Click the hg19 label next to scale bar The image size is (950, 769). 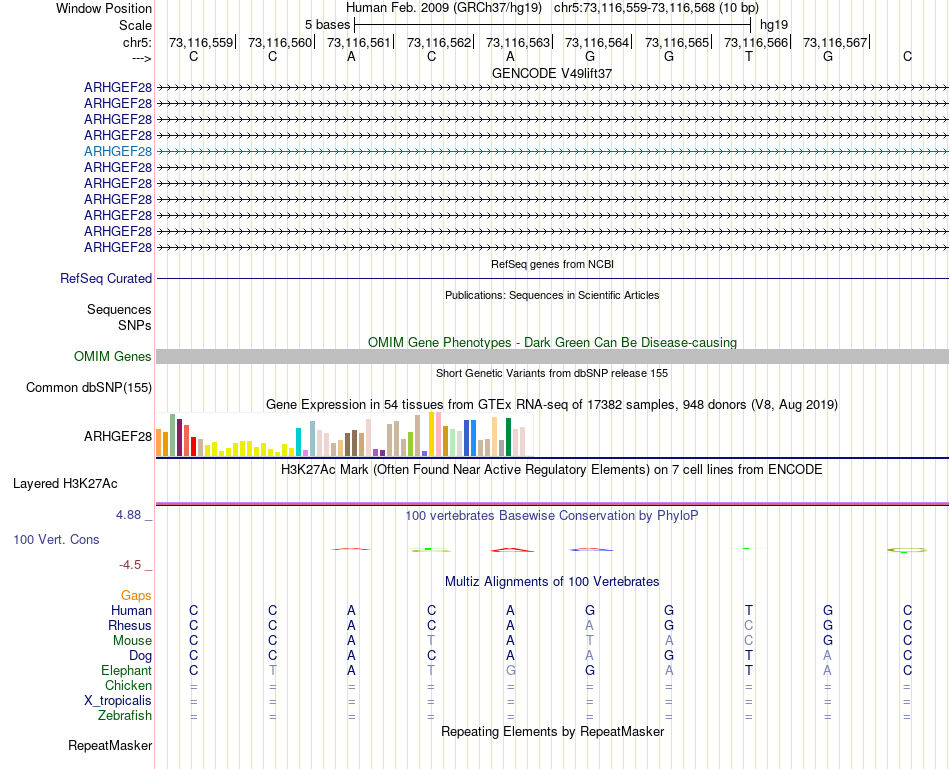tap(774, 25)
